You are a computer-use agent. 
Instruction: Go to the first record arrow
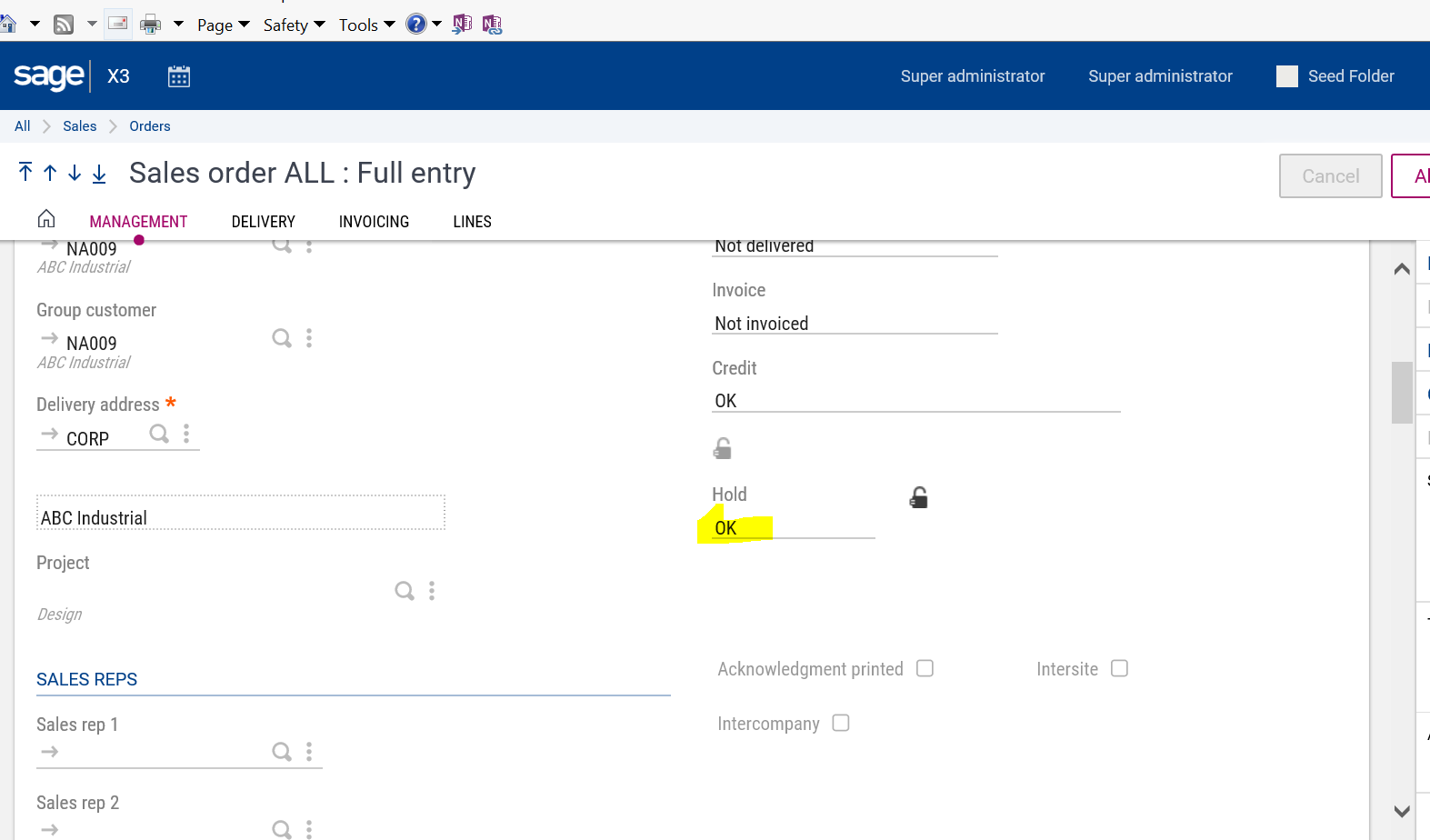tap(25, 172)
